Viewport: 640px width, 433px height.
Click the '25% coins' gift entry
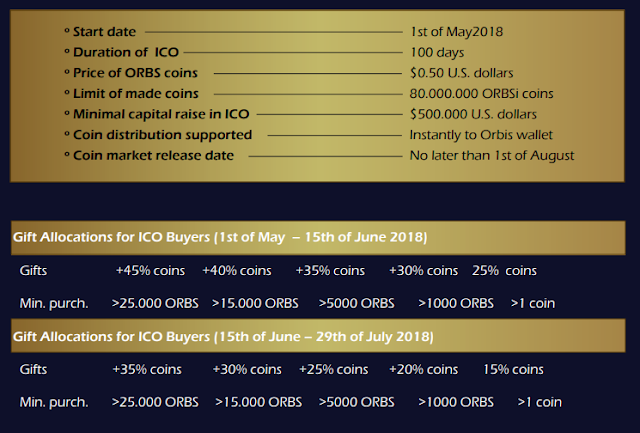(504, 271)
